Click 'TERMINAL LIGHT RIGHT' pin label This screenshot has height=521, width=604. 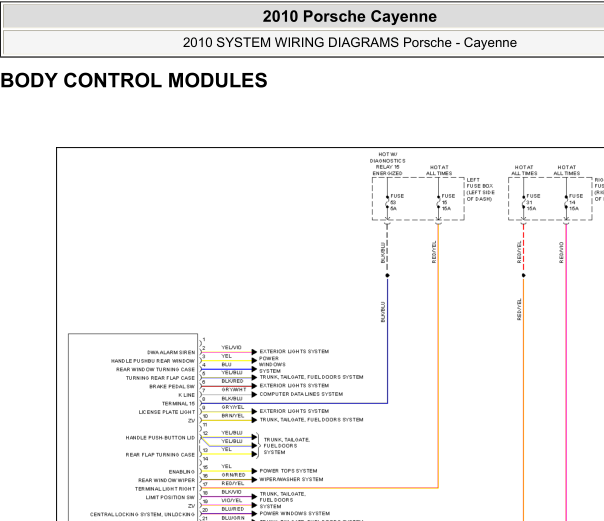(165, 489)
